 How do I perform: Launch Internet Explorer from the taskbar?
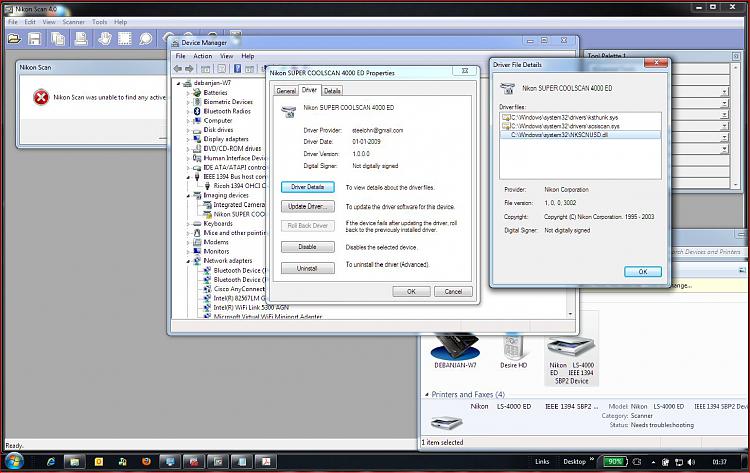[x=51, y=462]
